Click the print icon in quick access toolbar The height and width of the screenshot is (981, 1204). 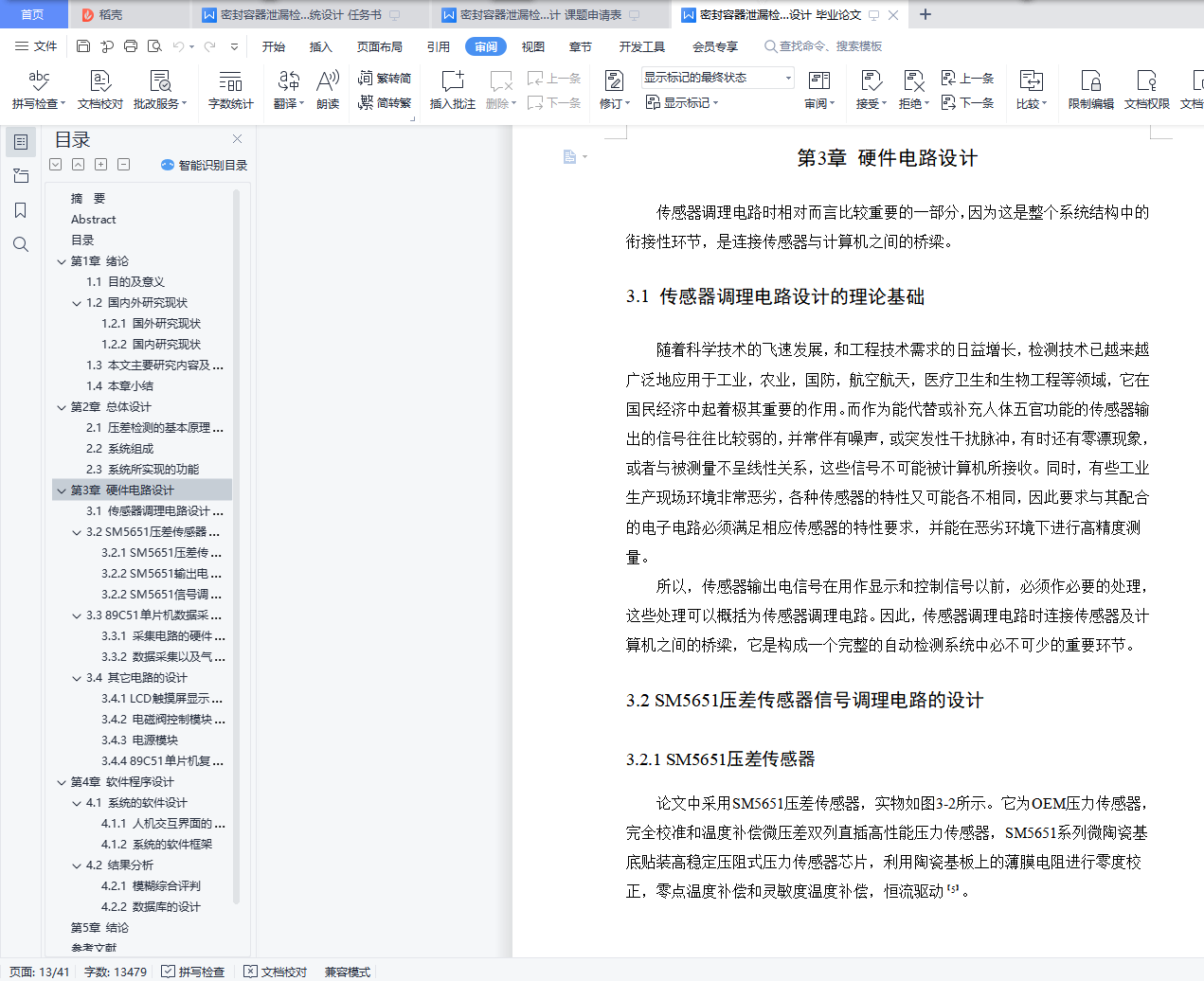coord(131,46)
